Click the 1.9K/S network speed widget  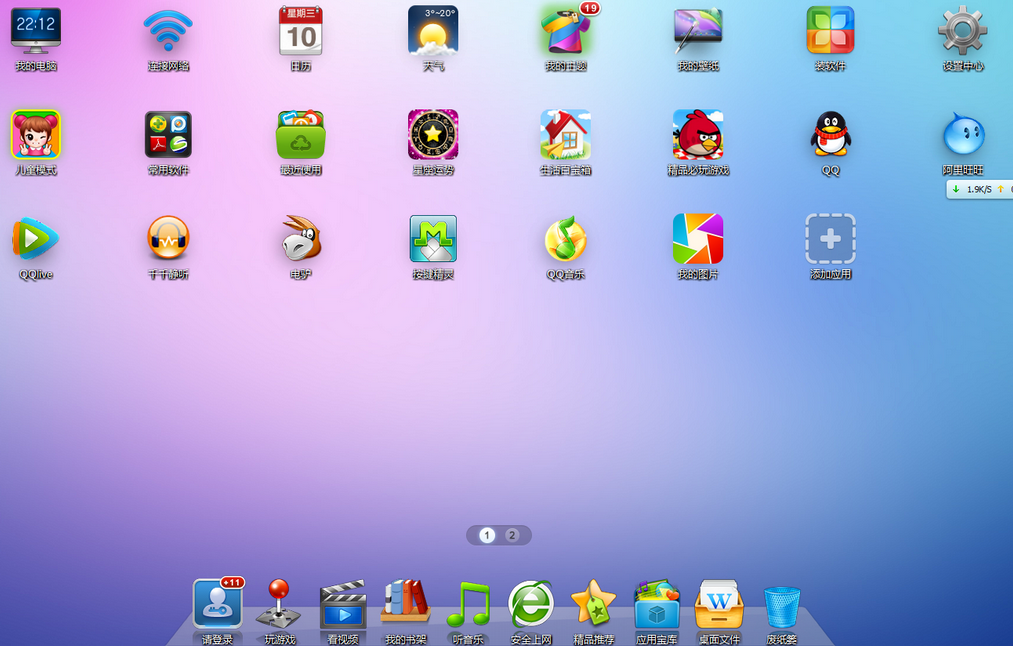coord(979,189)
